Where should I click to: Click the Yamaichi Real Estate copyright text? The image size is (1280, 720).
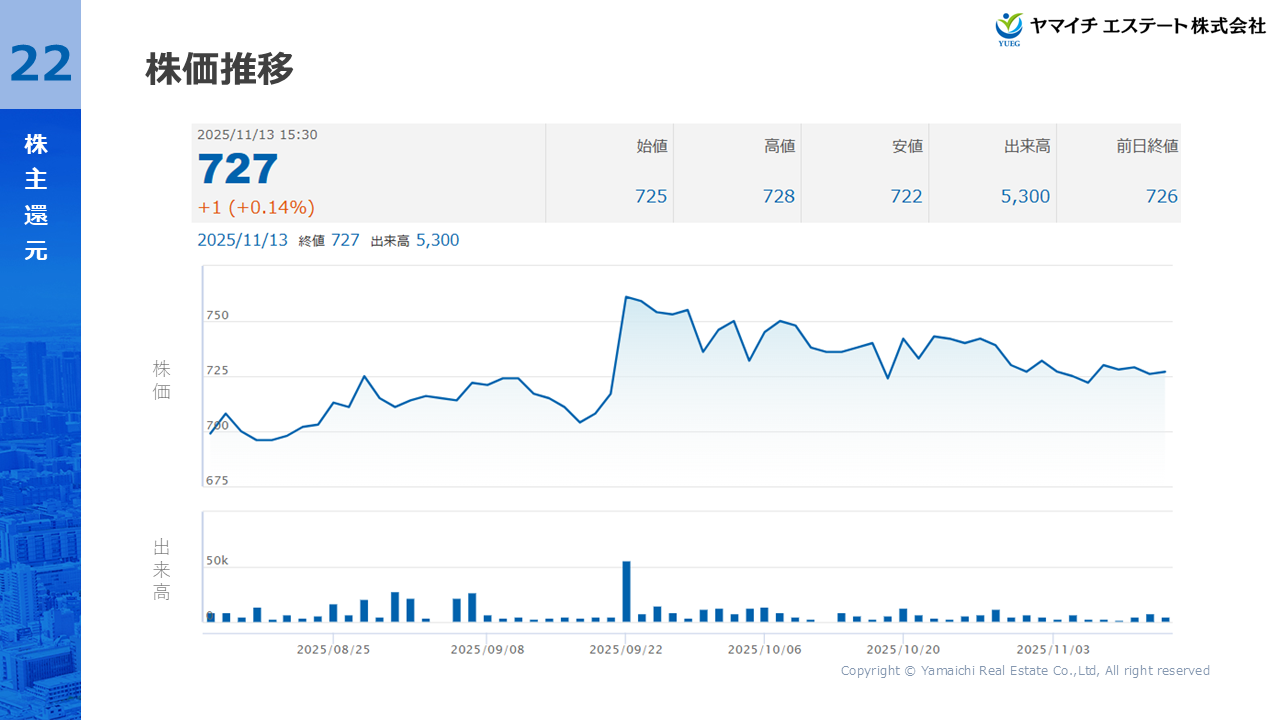point(1025,671)
